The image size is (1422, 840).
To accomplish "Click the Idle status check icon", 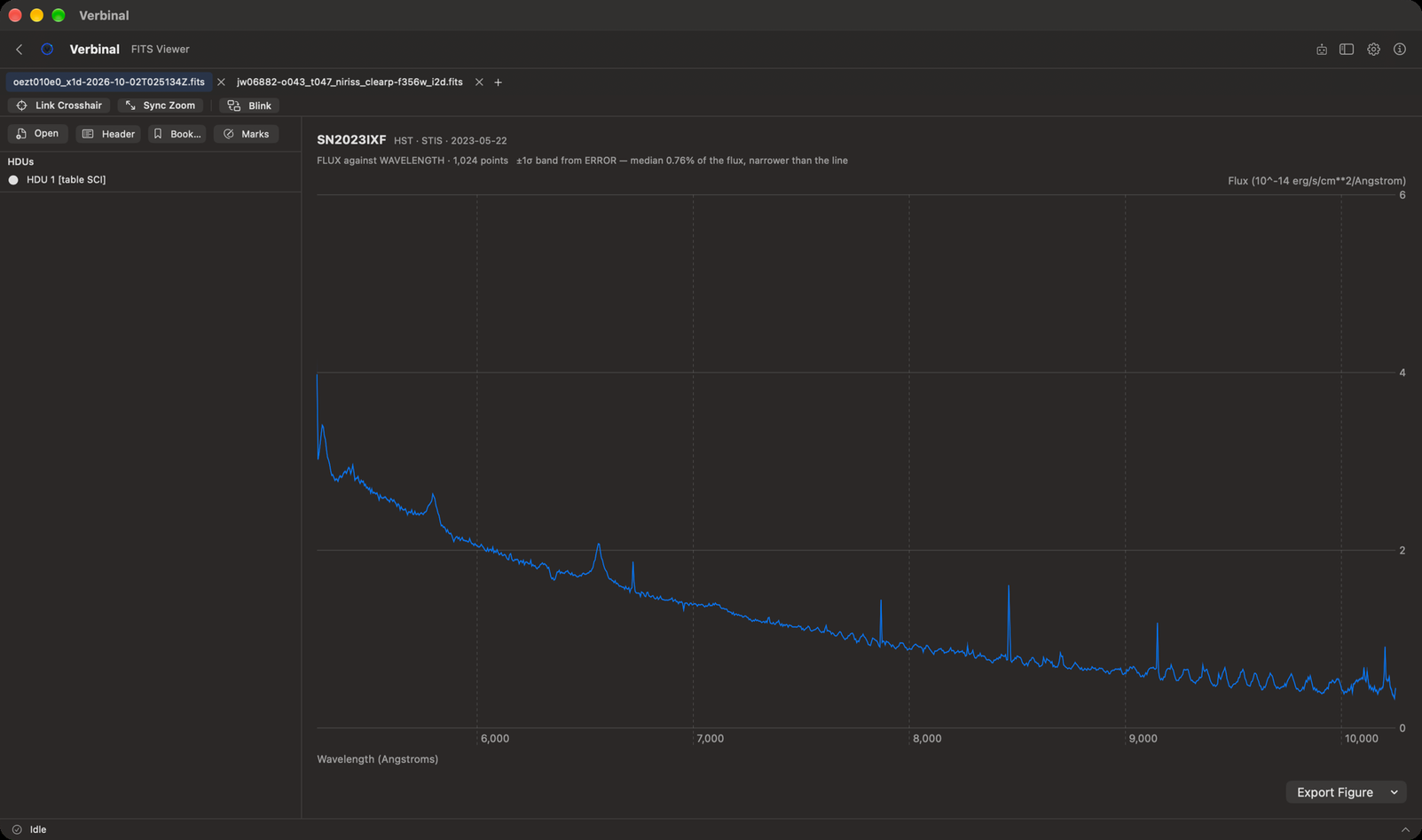I will [17, 829].
